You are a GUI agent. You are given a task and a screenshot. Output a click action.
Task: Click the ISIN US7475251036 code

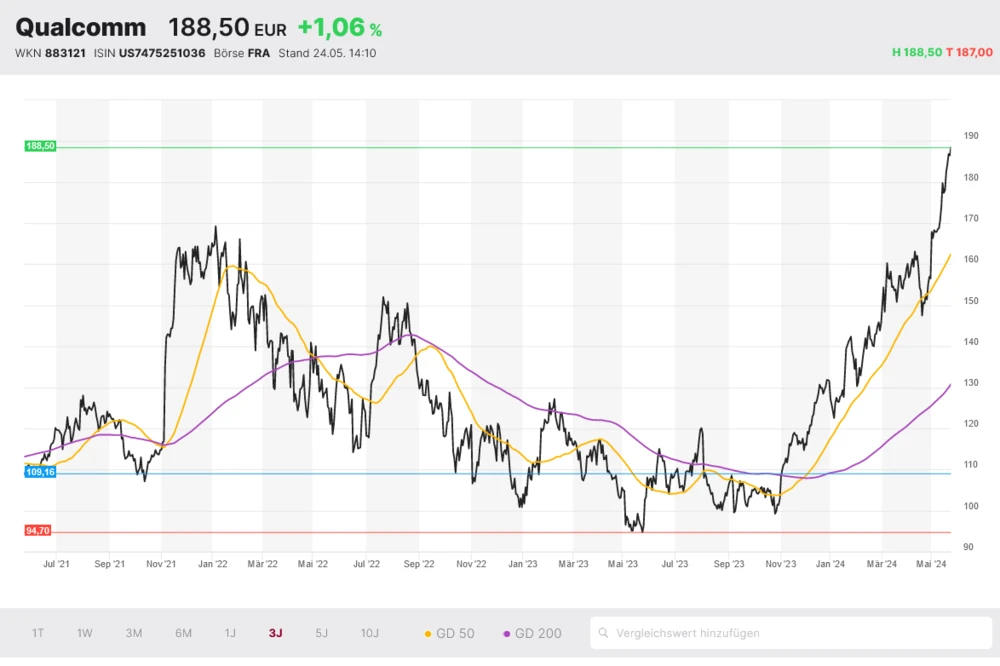coord(160,53)
